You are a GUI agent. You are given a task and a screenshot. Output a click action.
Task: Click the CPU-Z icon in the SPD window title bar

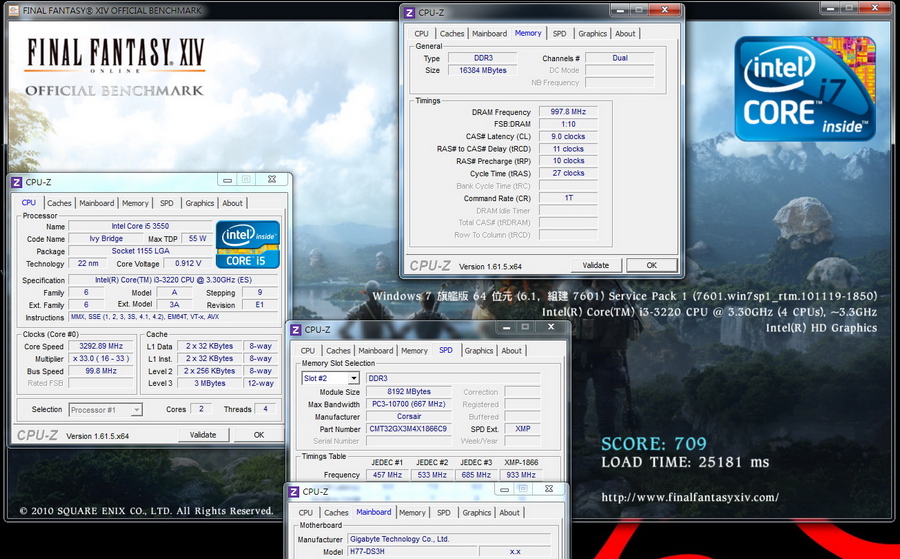(296, 329)
